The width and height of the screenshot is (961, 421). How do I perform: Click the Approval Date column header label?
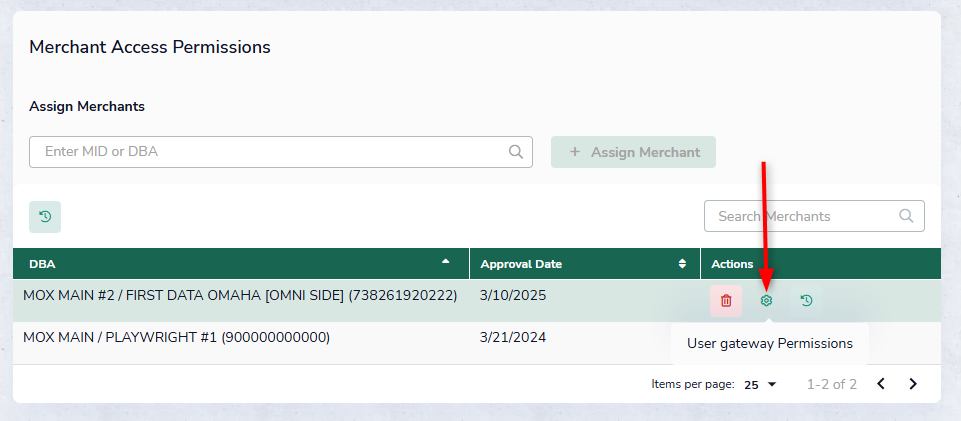[x=521, y=264]
